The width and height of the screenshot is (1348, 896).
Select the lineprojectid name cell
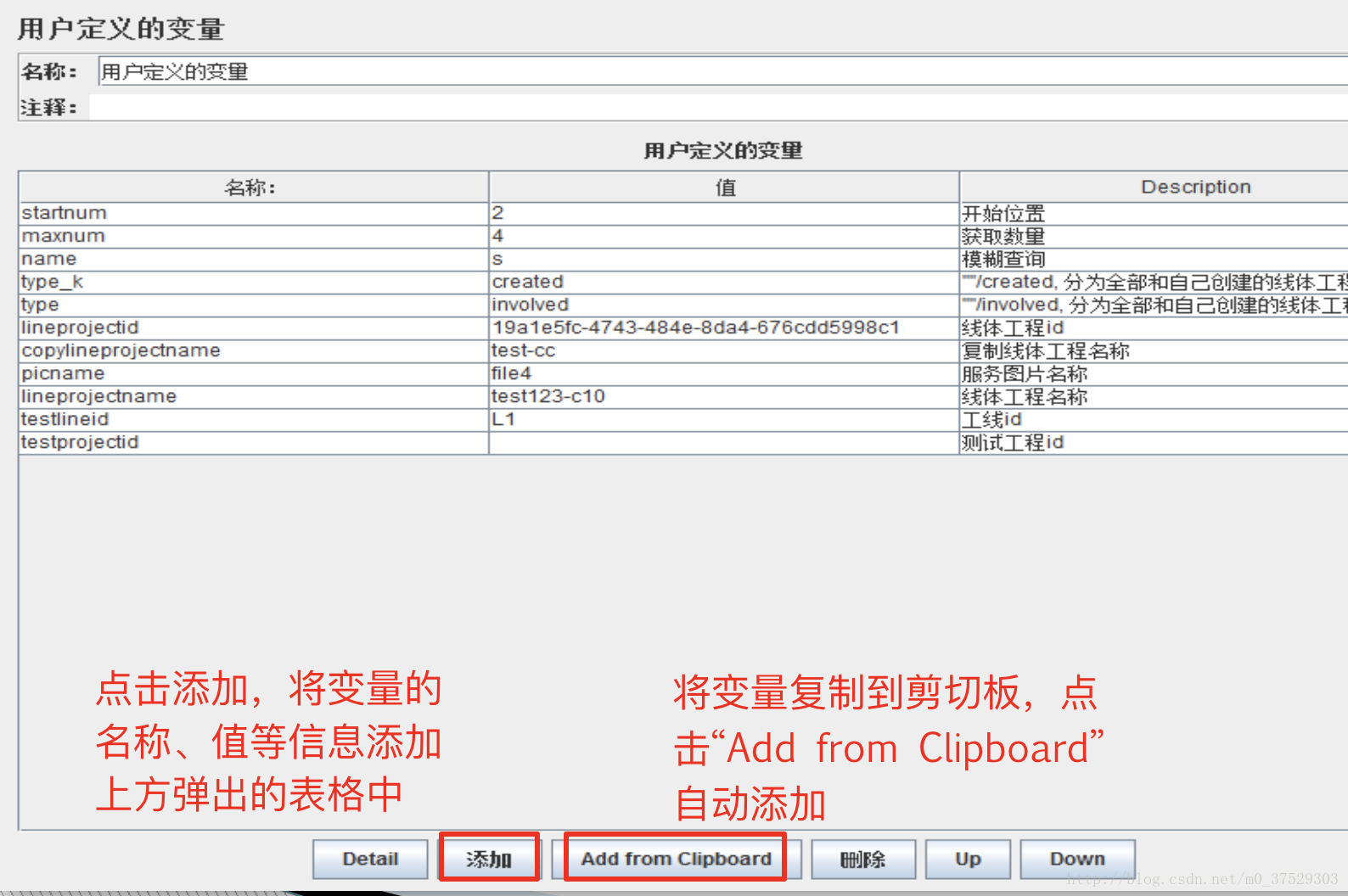253,328
